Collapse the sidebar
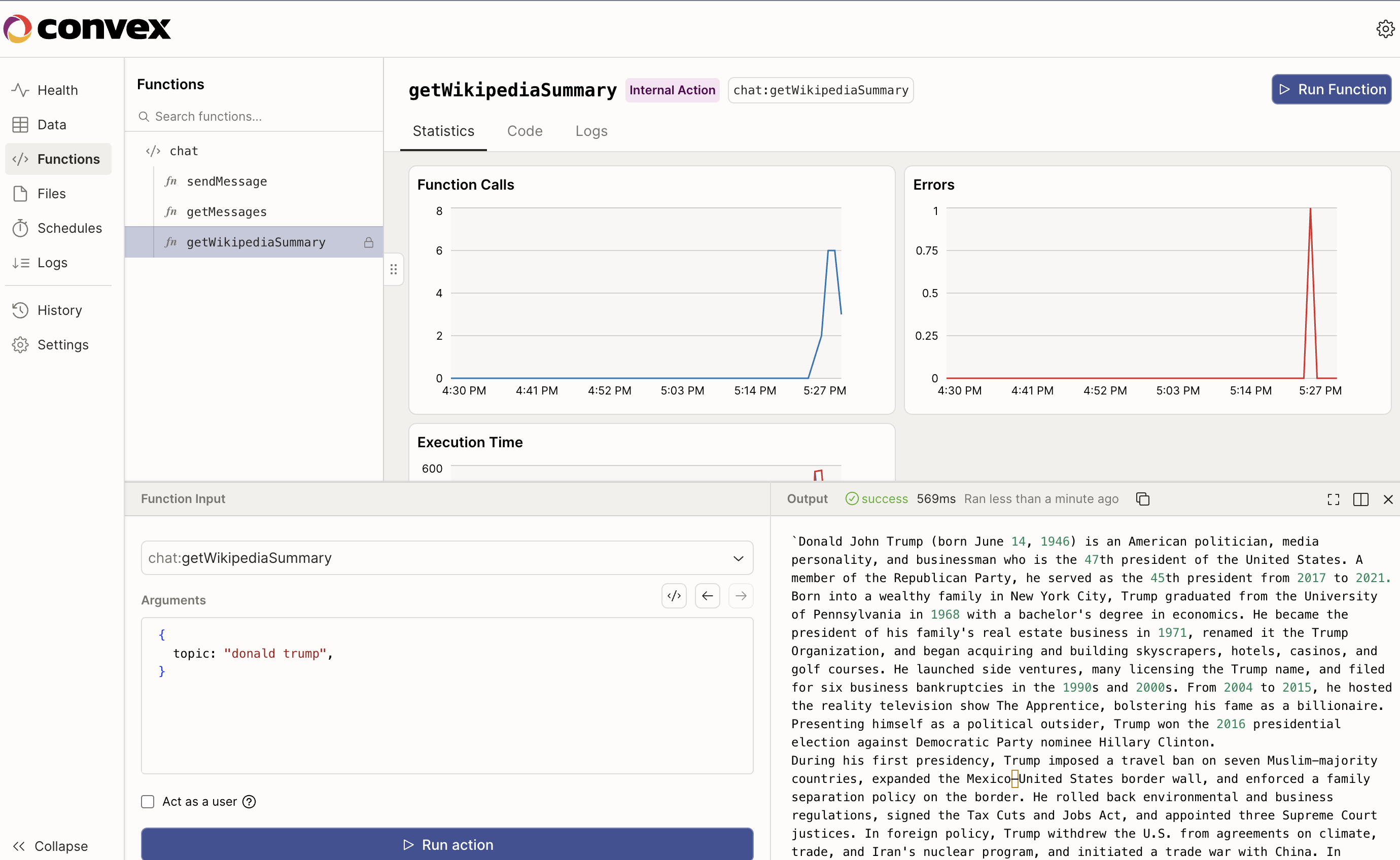The image size is (1400, 860). coord(50,846)
